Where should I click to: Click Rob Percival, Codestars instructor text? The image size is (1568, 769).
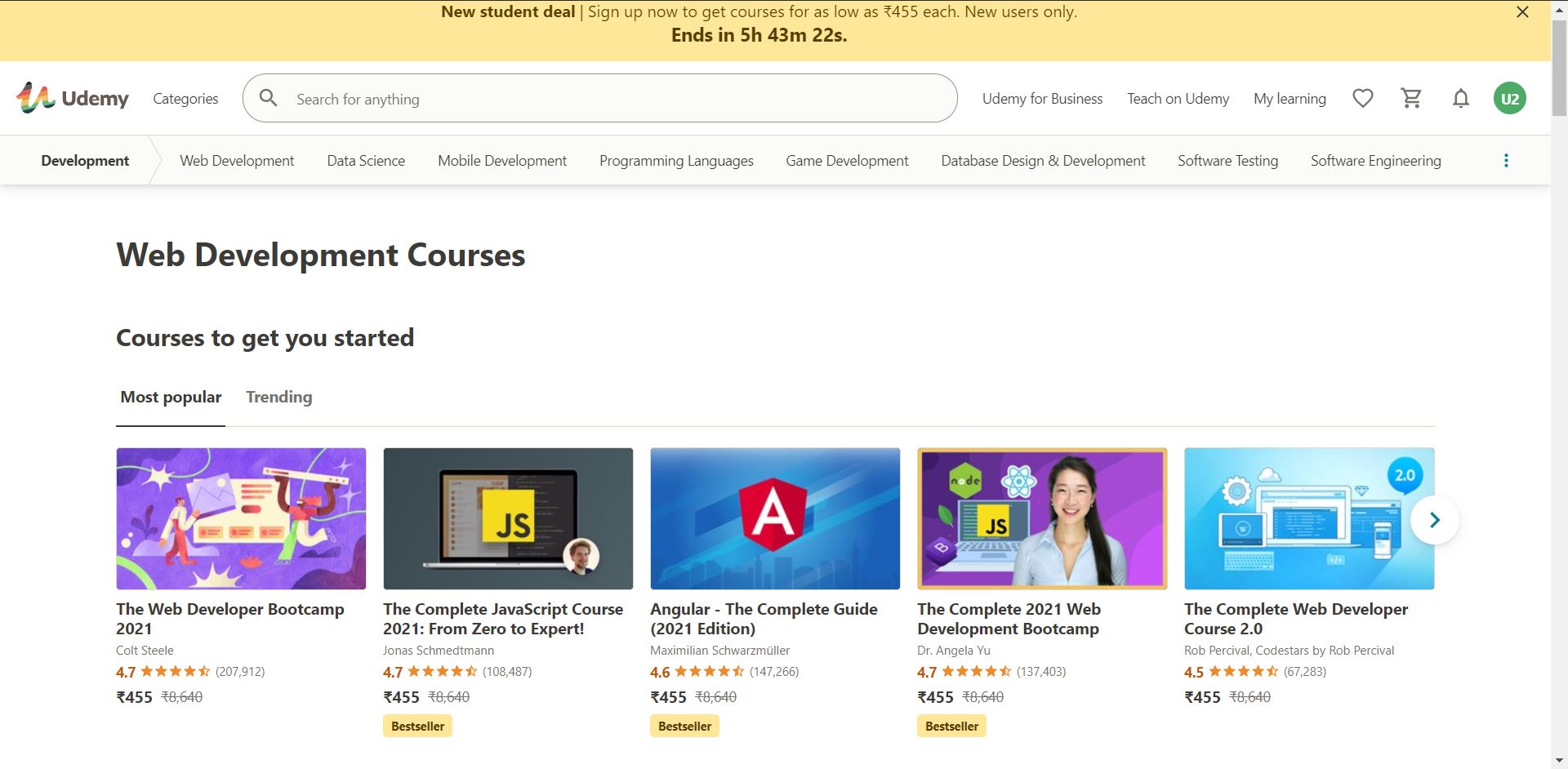coord(1289,651)
